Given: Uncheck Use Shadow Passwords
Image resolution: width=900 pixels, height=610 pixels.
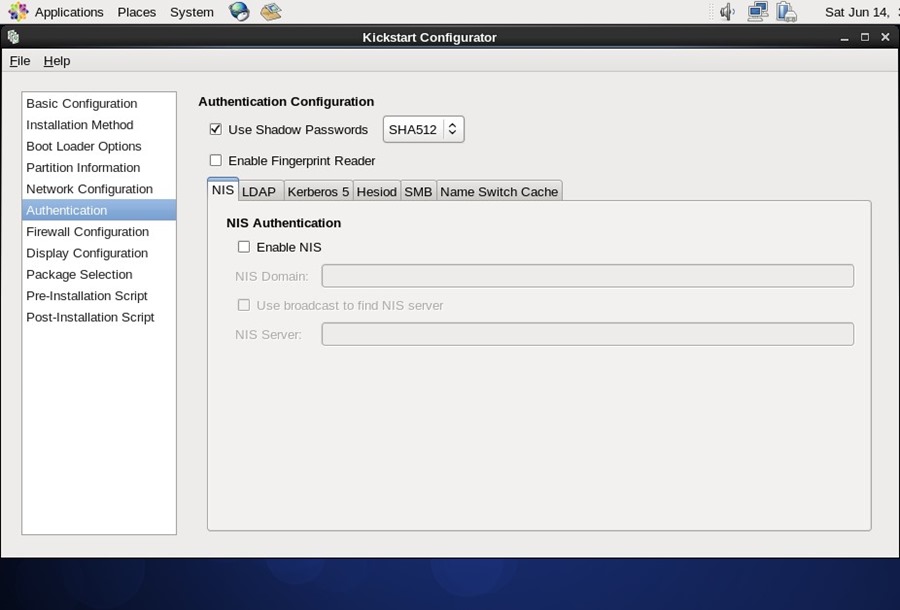Looking at the screenshot, I should pyautogui.click(x=215, y=129).
